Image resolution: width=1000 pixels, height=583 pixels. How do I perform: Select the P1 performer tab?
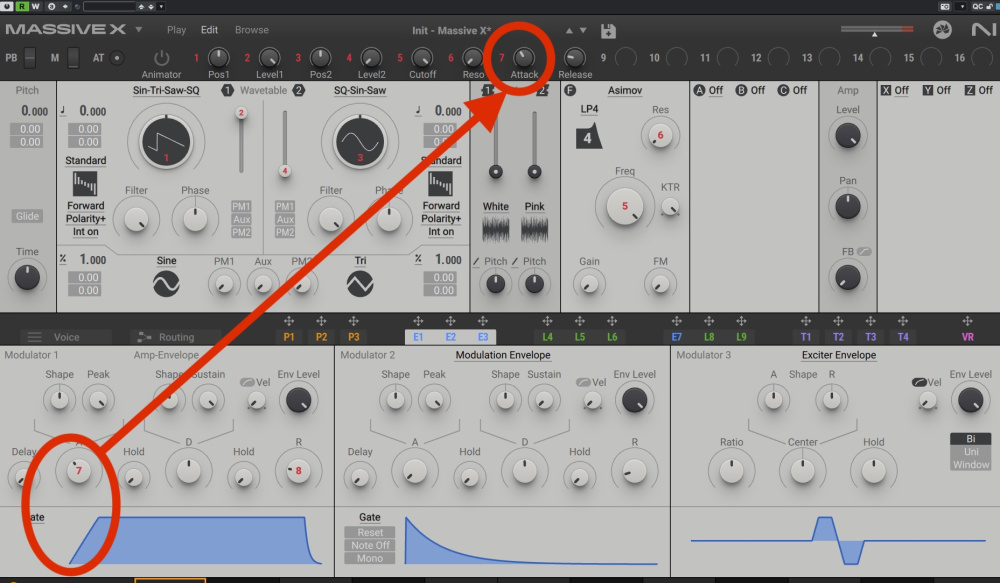tap(289, 337)
